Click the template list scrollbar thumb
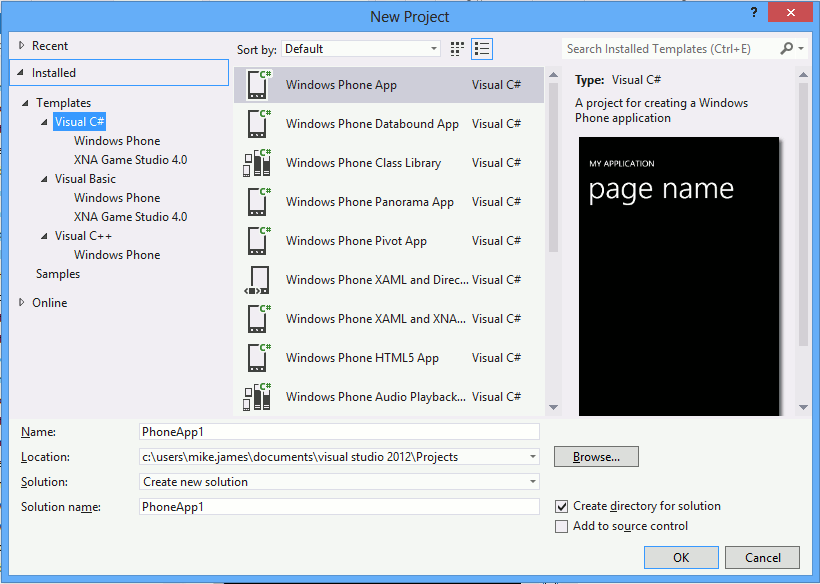The image size is (820, 584). point(554,168)
